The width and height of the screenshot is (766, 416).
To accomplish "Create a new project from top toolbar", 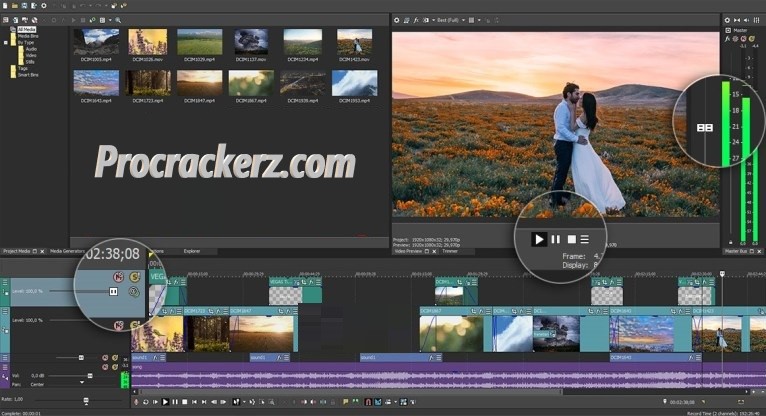I will coord(5,5).
